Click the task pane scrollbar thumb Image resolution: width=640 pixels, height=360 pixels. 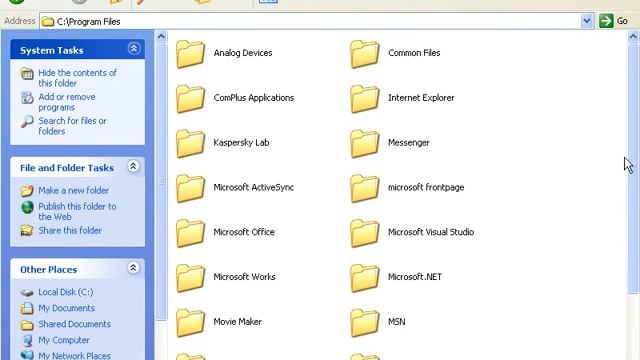click(161, 182)
